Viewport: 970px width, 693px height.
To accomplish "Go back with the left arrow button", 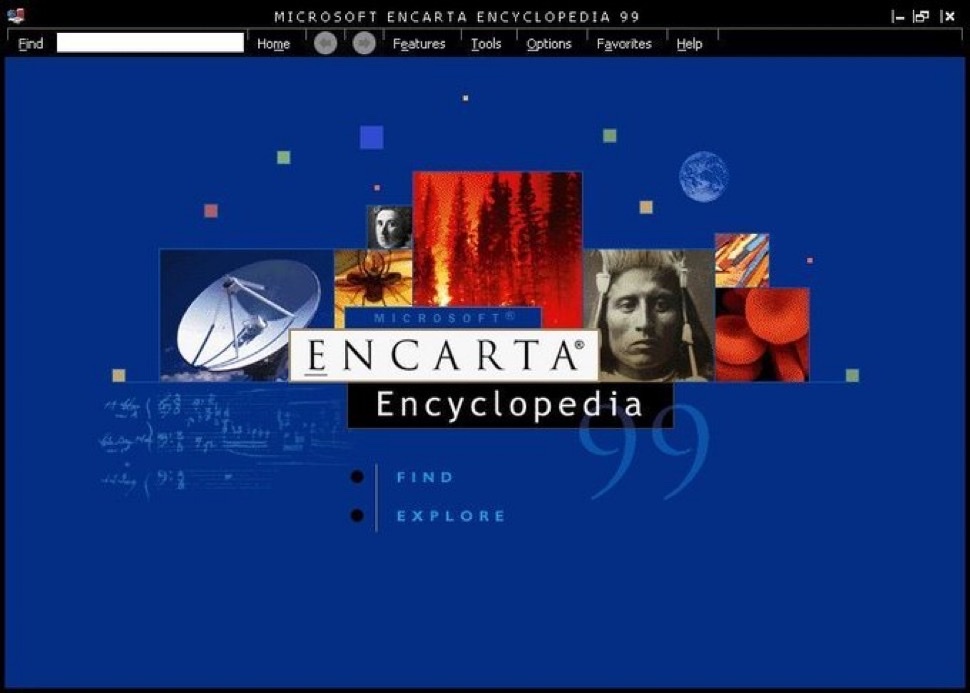I will tap(325, 43).
